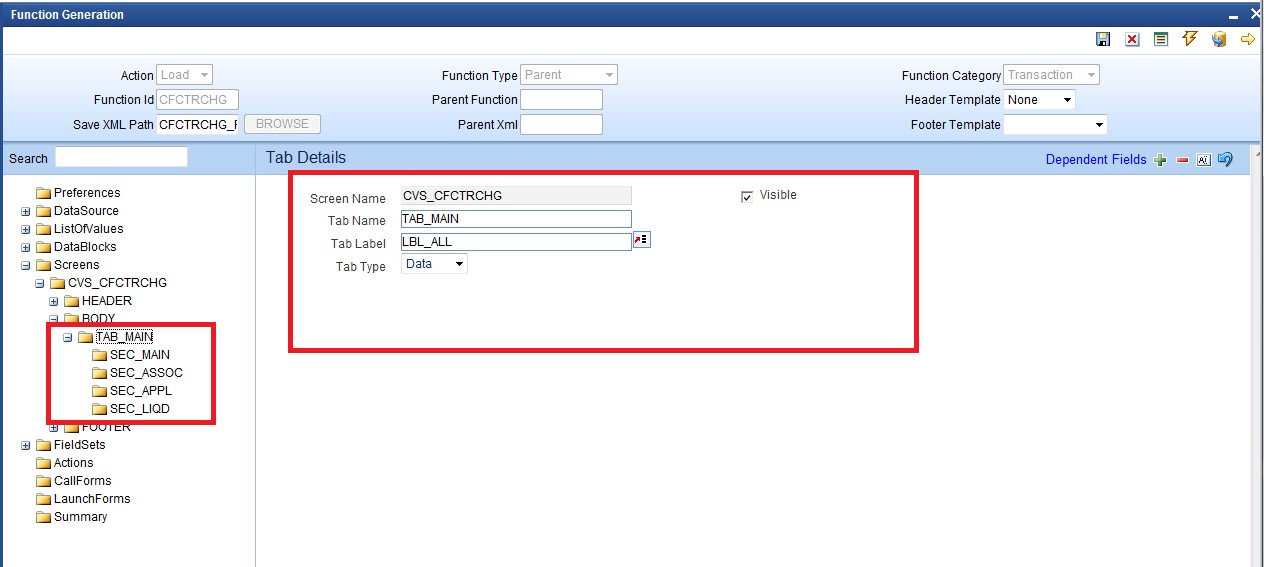This screenshot has height=567, width=1264.
Task: Click the rename AI text icon
Action: pos(1204,160)
